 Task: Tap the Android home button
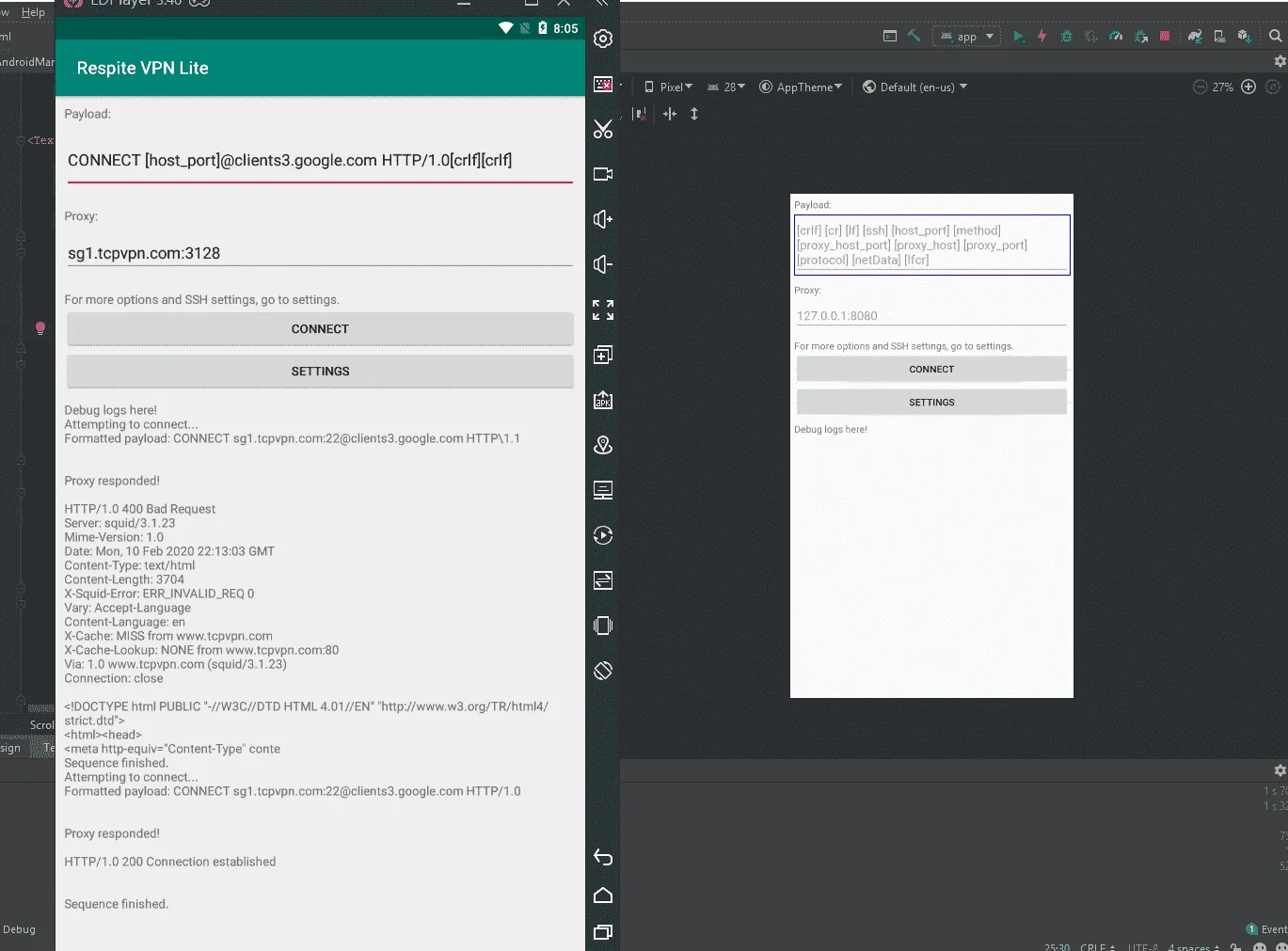603,895
